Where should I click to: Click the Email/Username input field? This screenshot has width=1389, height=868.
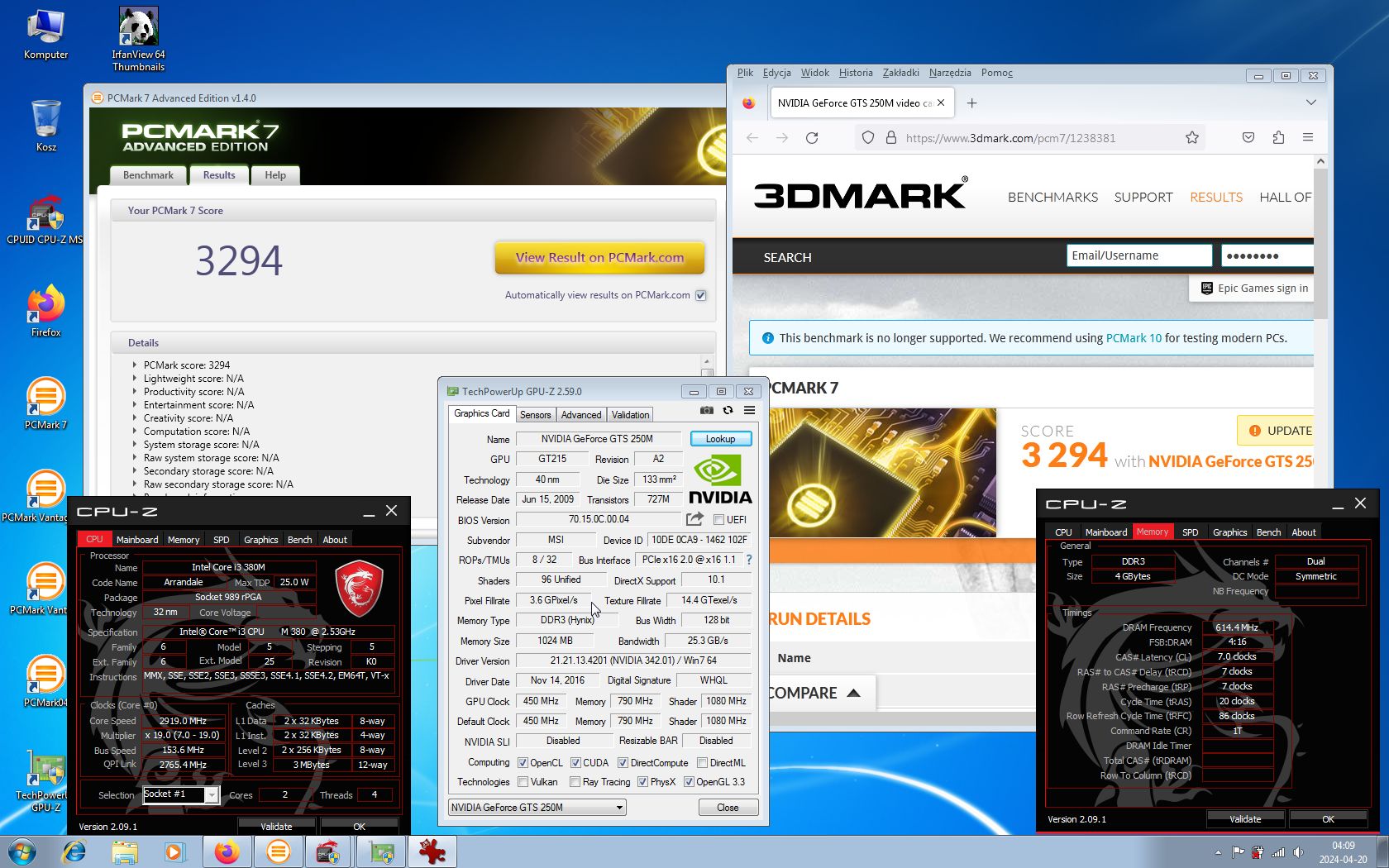click(x=1139, y=255)
